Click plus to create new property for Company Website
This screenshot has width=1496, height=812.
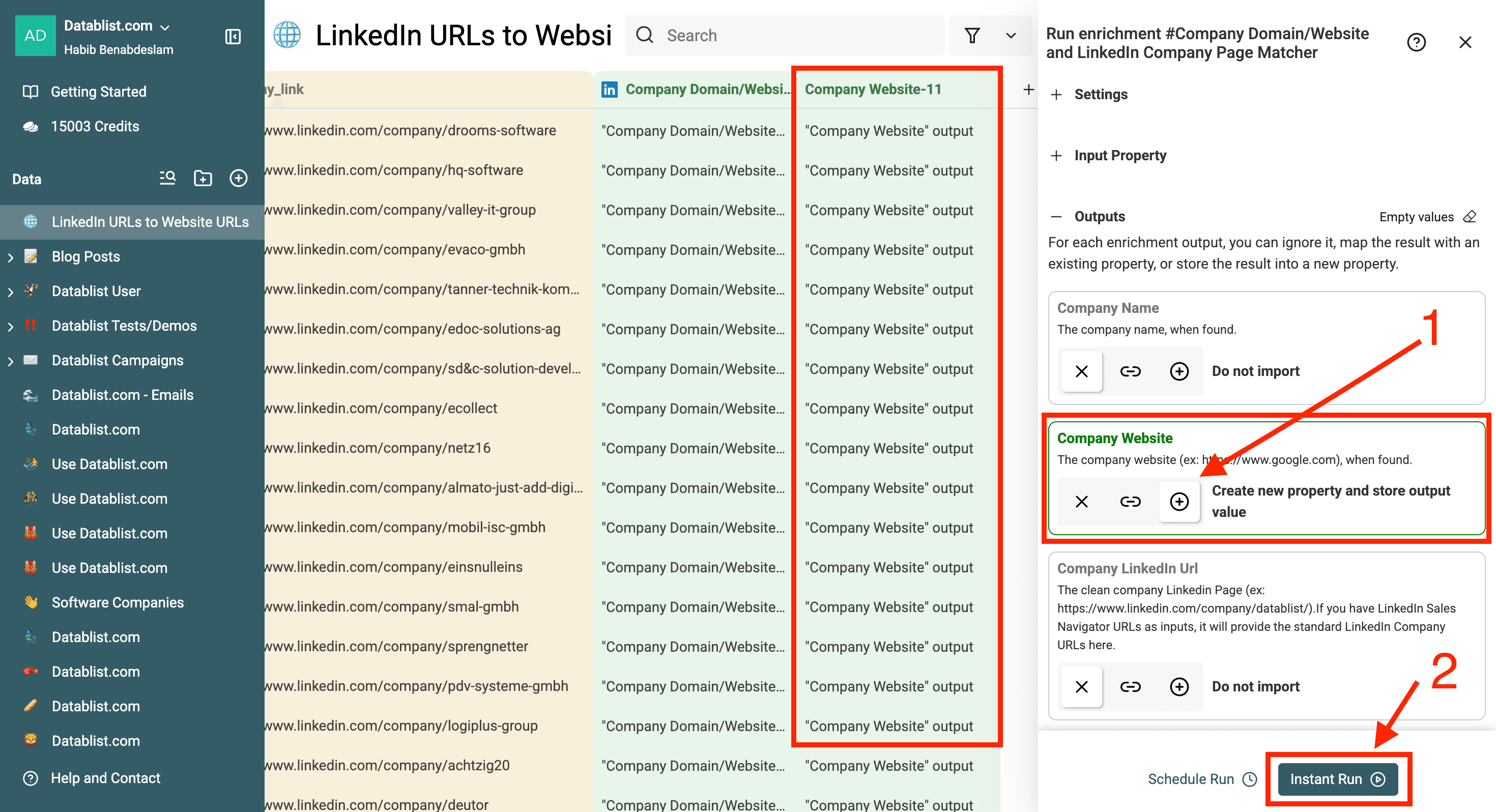tap(1179, 501)
